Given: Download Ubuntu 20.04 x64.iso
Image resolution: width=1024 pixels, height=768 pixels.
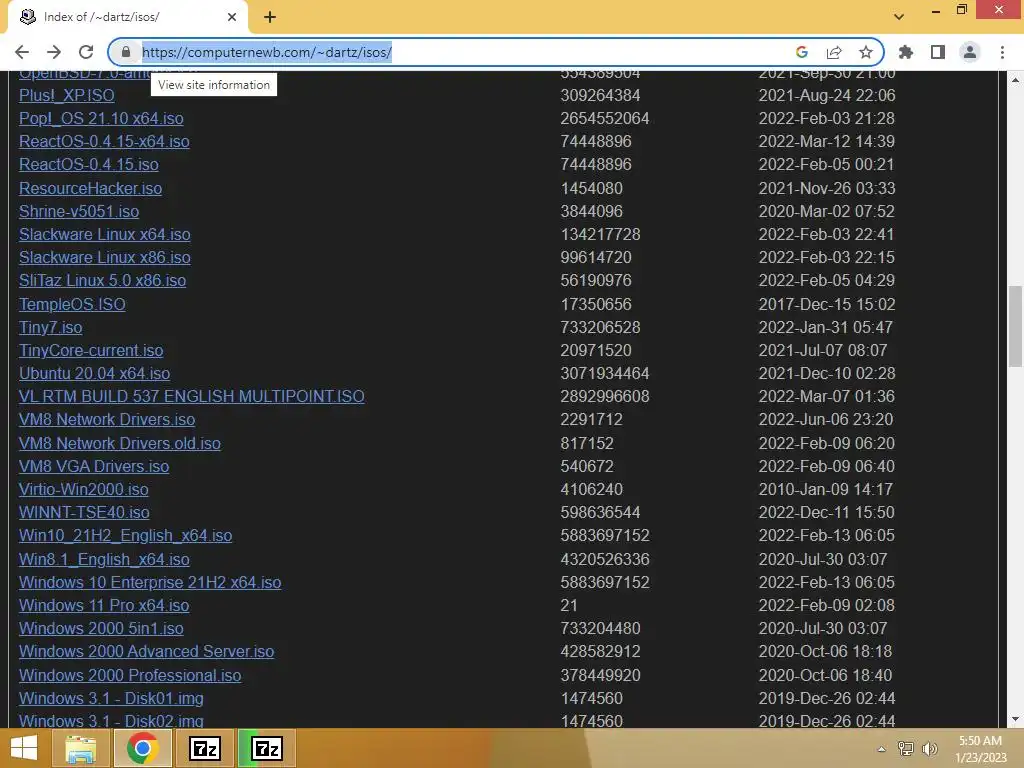Looking at the screenshot, I should click(95, 374).
